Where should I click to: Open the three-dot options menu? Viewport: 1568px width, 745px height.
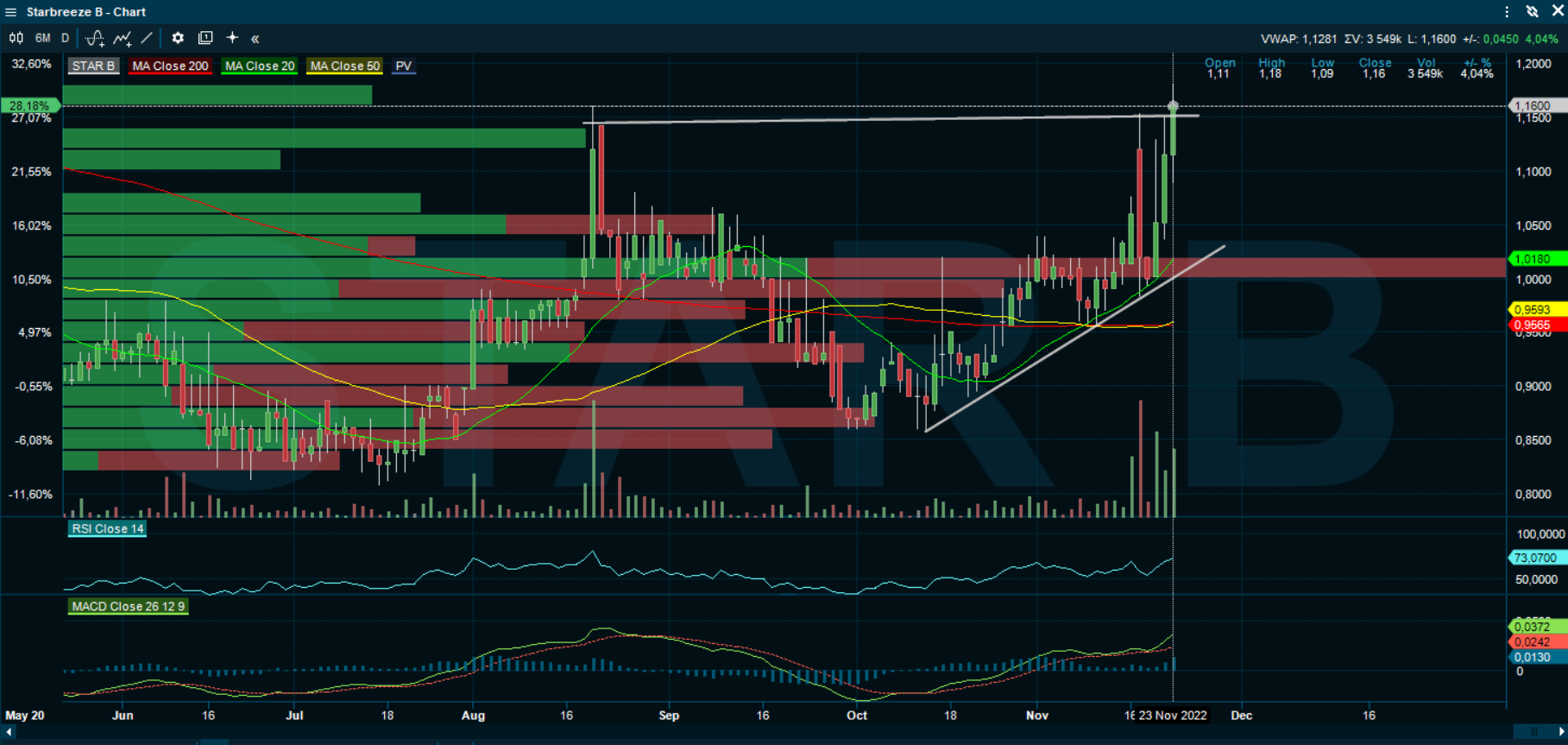coord(1507,12)
